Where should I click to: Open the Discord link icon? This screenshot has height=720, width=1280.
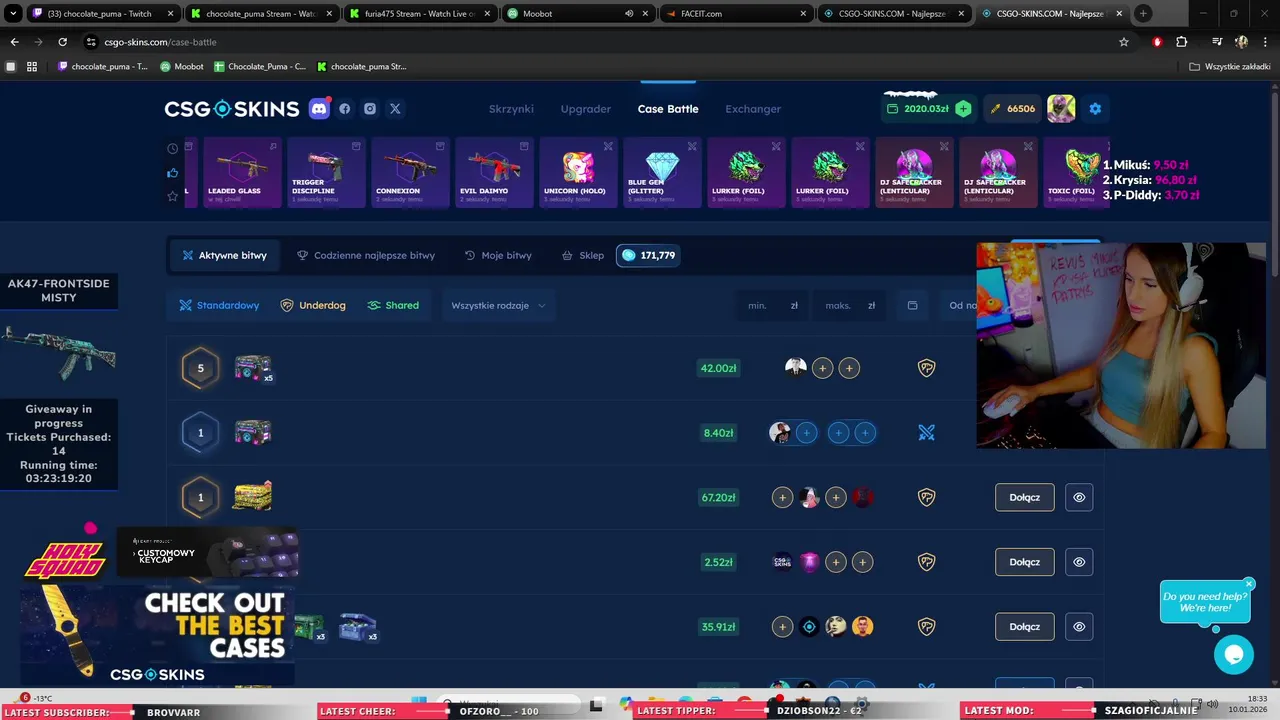(319, 109)
